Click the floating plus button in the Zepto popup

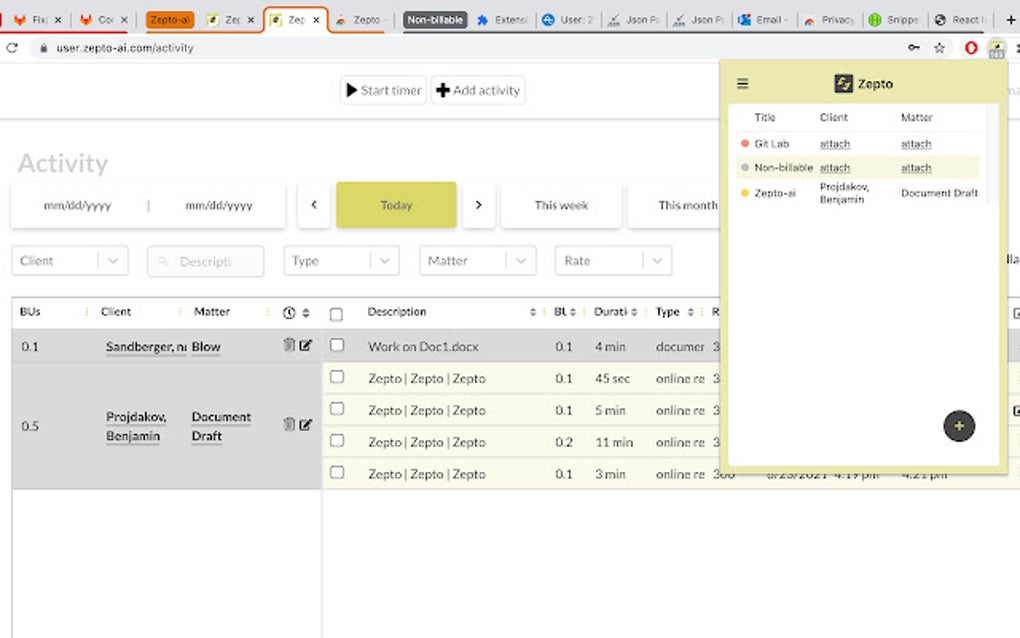[959, 426]
